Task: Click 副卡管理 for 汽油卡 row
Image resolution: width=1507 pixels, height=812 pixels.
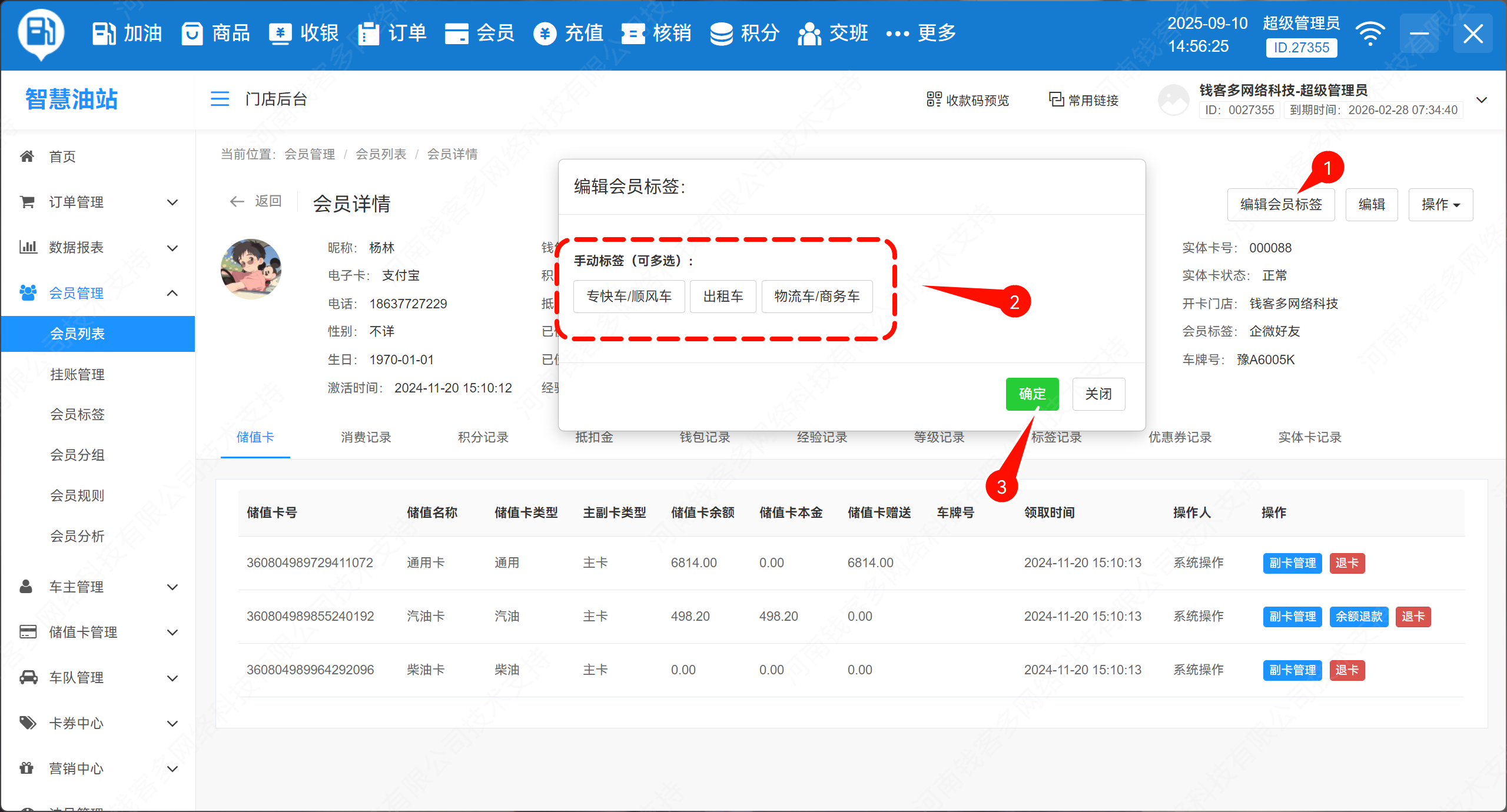Action: [x=1292, y=616]
